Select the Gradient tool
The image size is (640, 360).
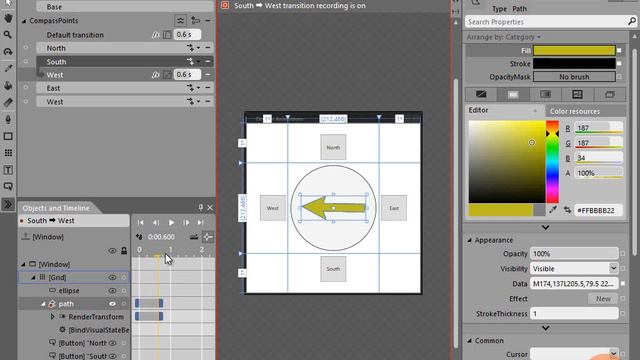coord(8,102)
